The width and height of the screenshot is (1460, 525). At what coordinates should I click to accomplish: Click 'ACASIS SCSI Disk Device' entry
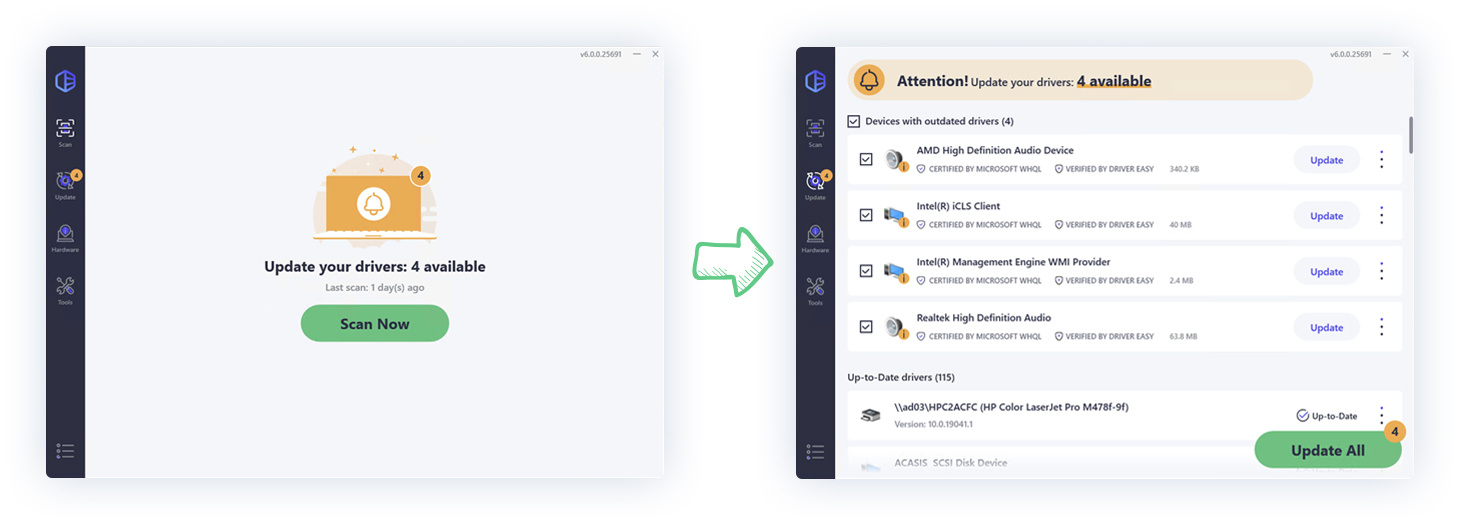(x=950, y=463)
